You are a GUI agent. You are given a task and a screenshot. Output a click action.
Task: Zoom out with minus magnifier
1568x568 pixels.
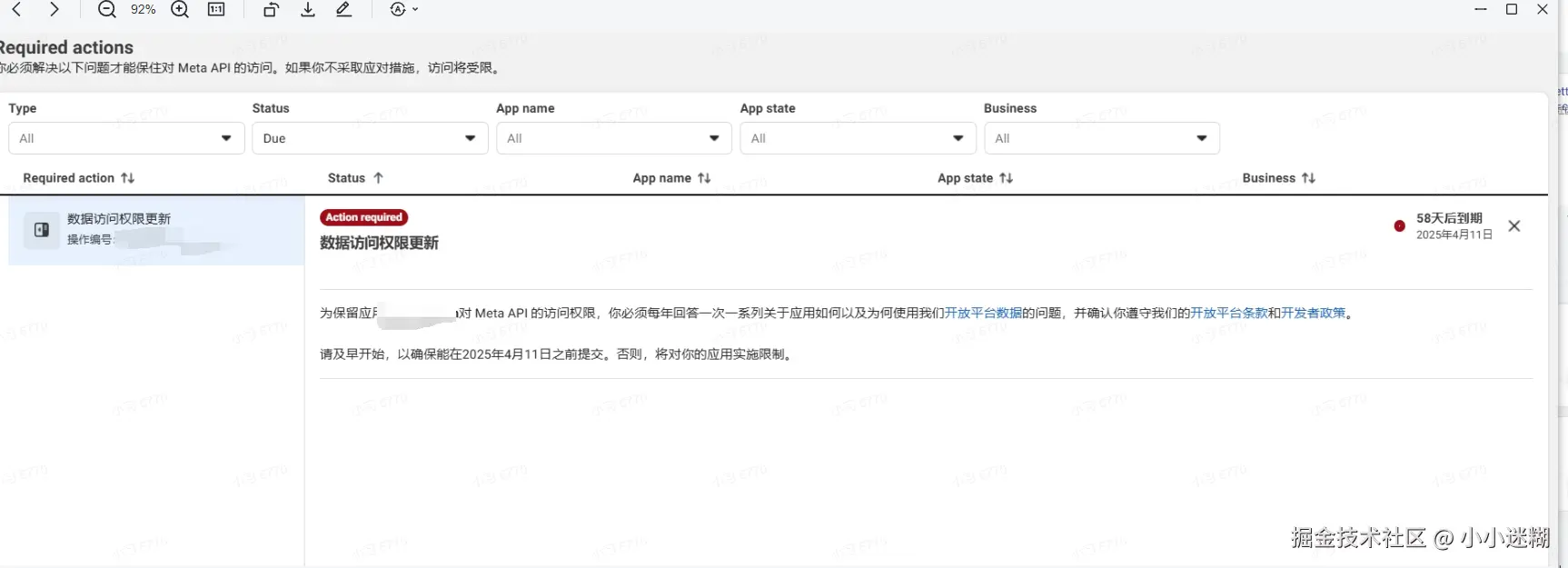tap(106, 9)
